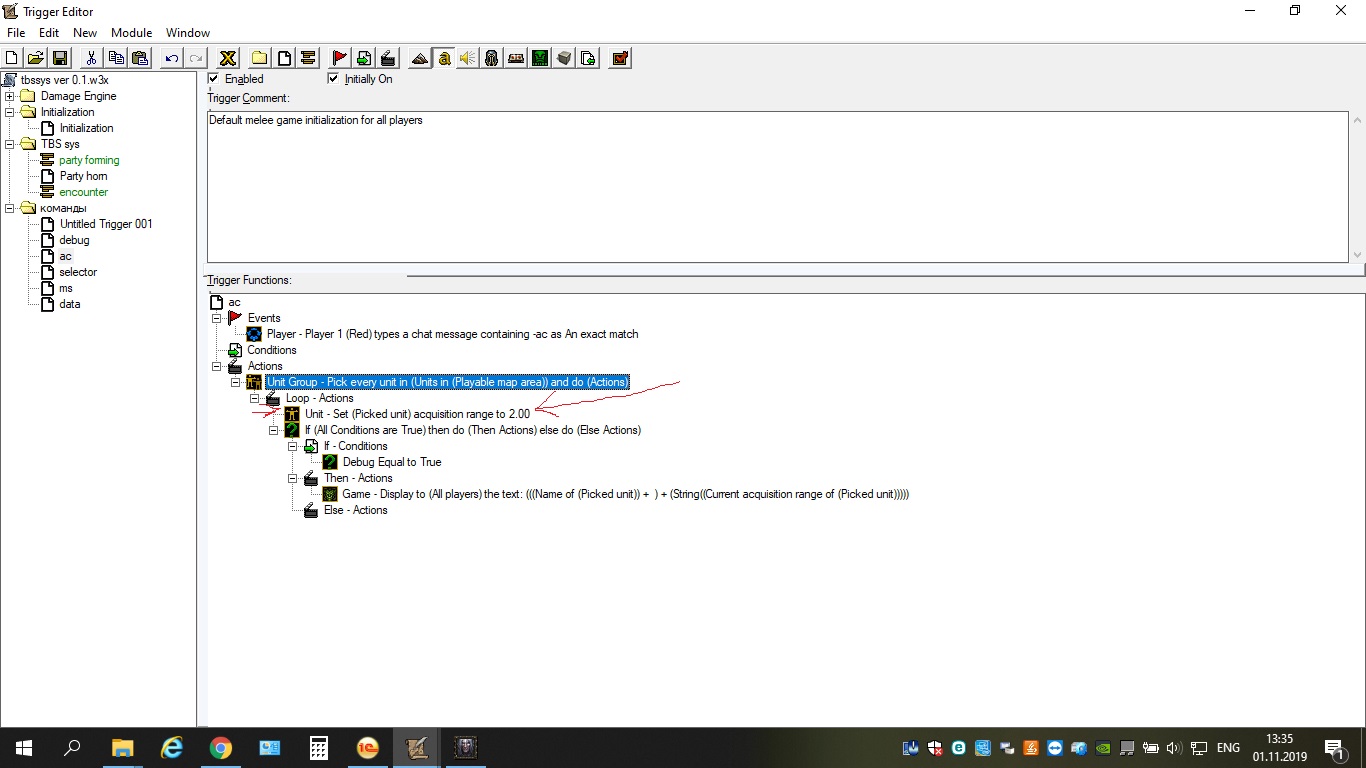Open the Object Editor helmet icon
1366x768 pixels.
point(492,58)
